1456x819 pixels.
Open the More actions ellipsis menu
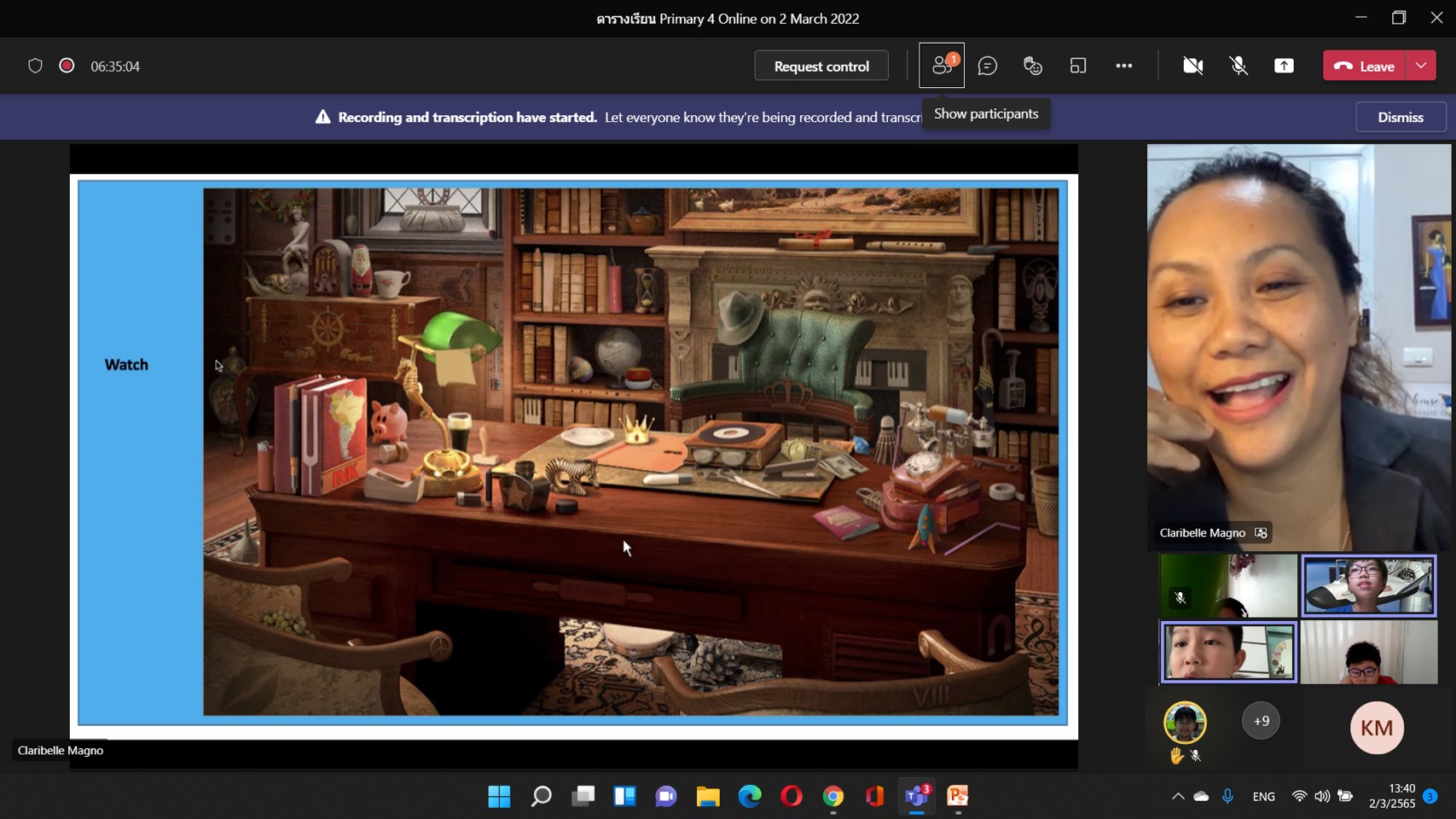(x=1123, y=66)
